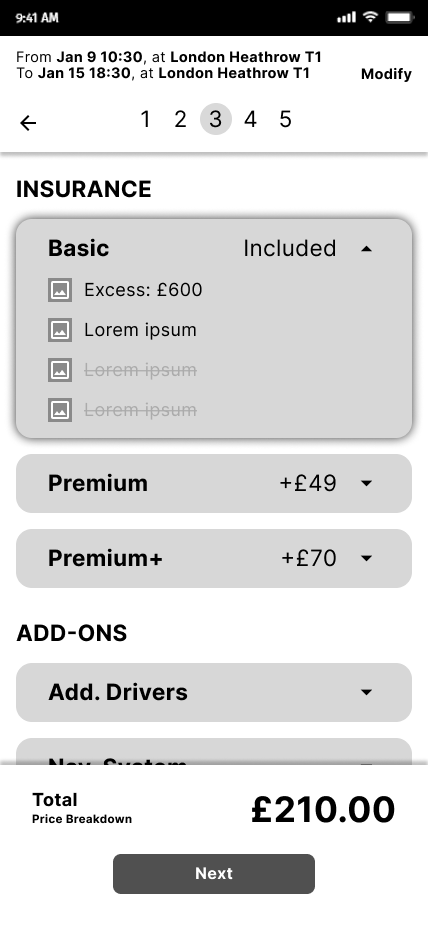Screen dimensions: 428x926
Task: Jump to step 5
Action: [285, 119]
